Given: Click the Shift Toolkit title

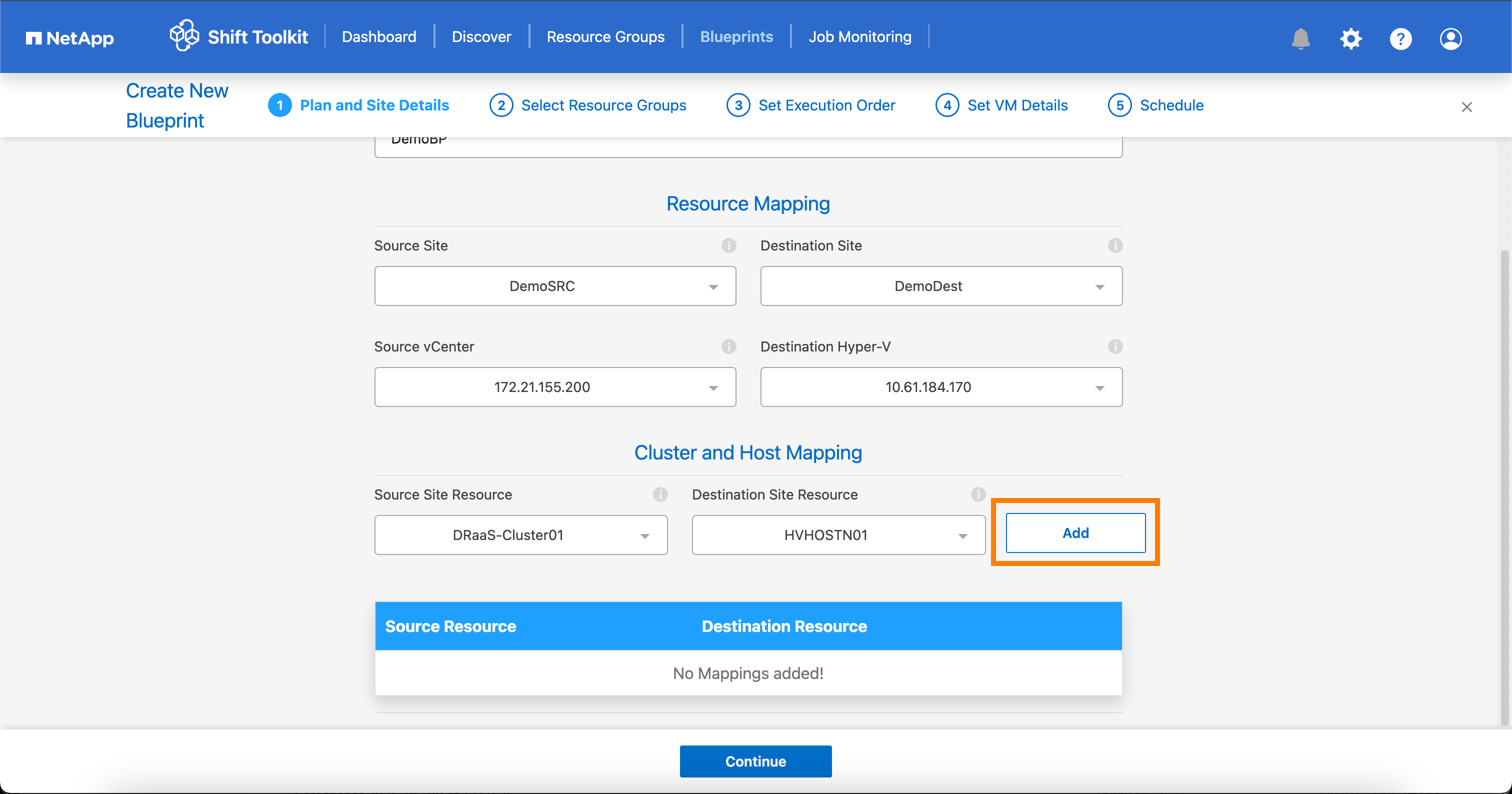Looking at the screenshot, I should 257,37.
